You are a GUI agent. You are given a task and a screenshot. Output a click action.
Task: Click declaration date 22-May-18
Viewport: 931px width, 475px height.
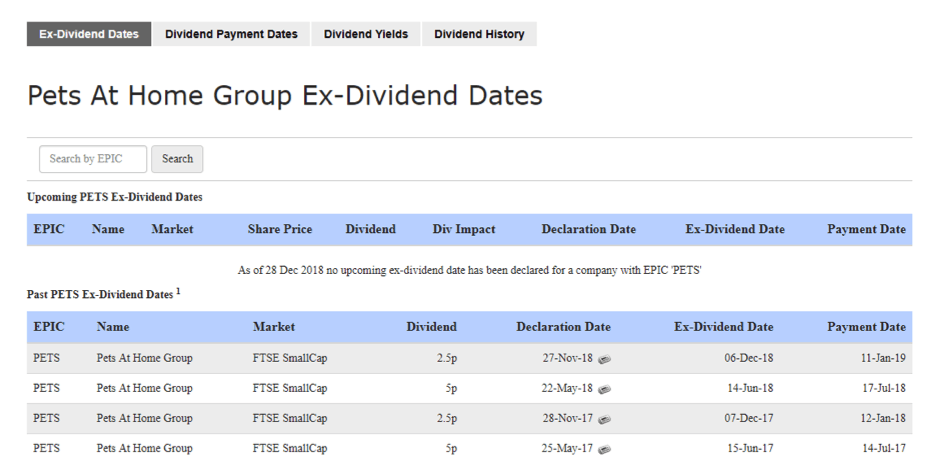coord(567,388)
